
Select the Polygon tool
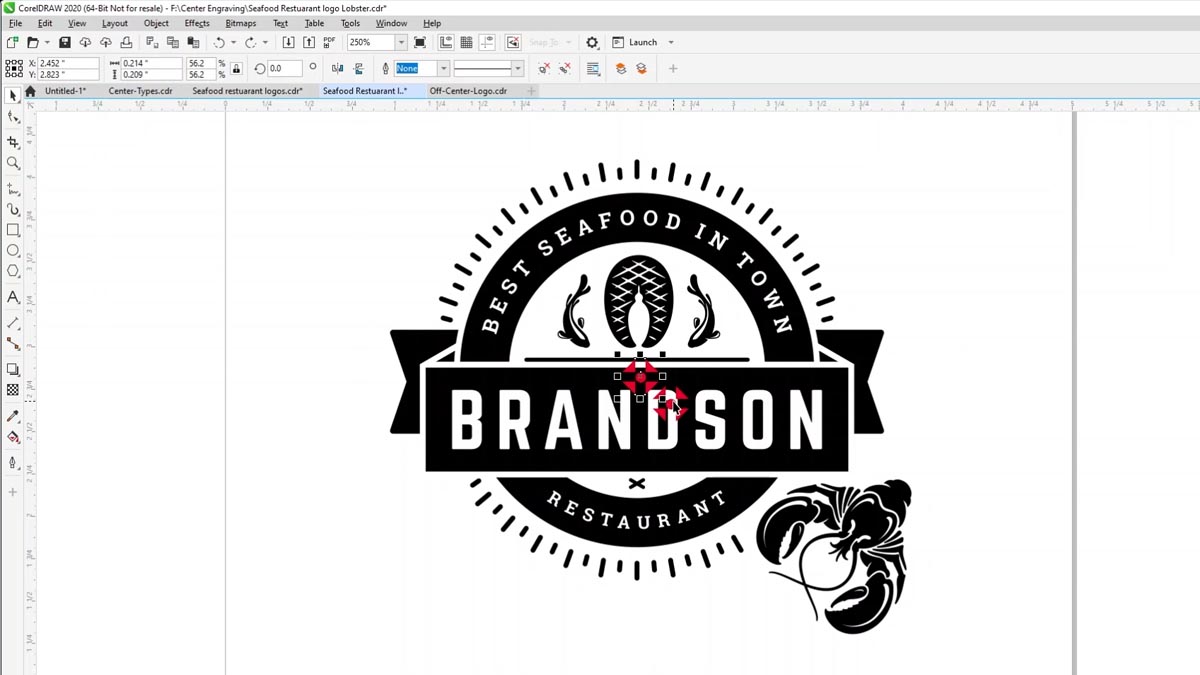[13, 272]
